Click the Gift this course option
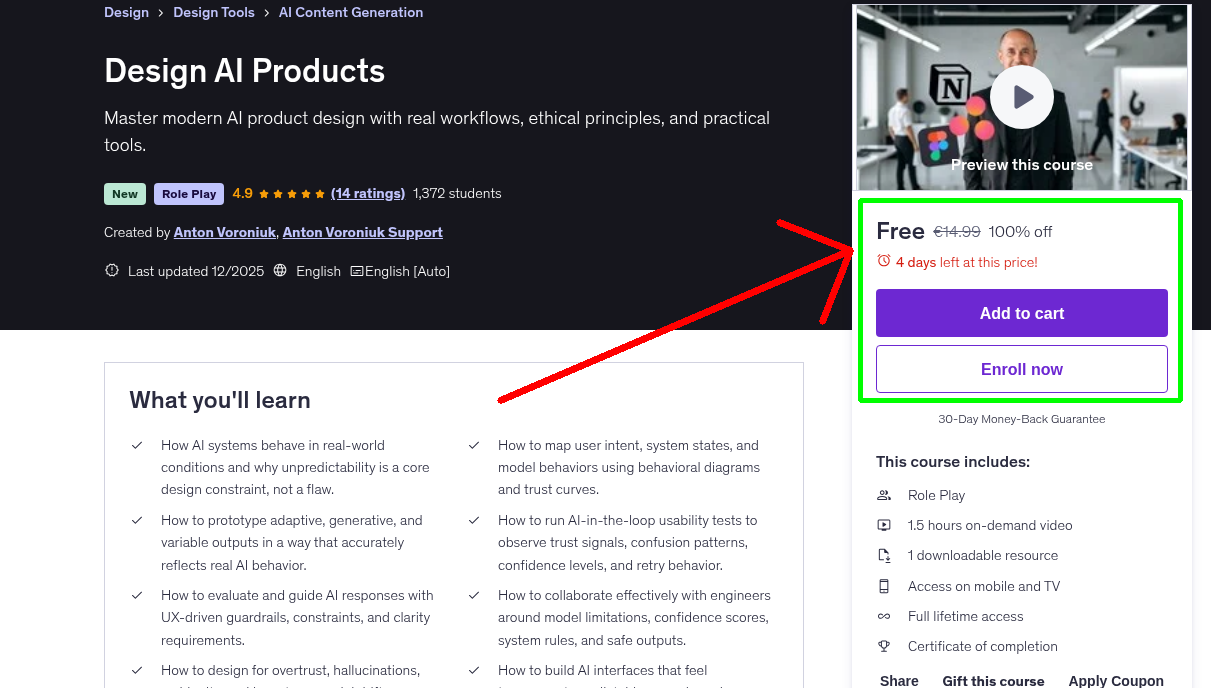Image resolution: width=1211 pixels, height=688 pixels. 993,680
